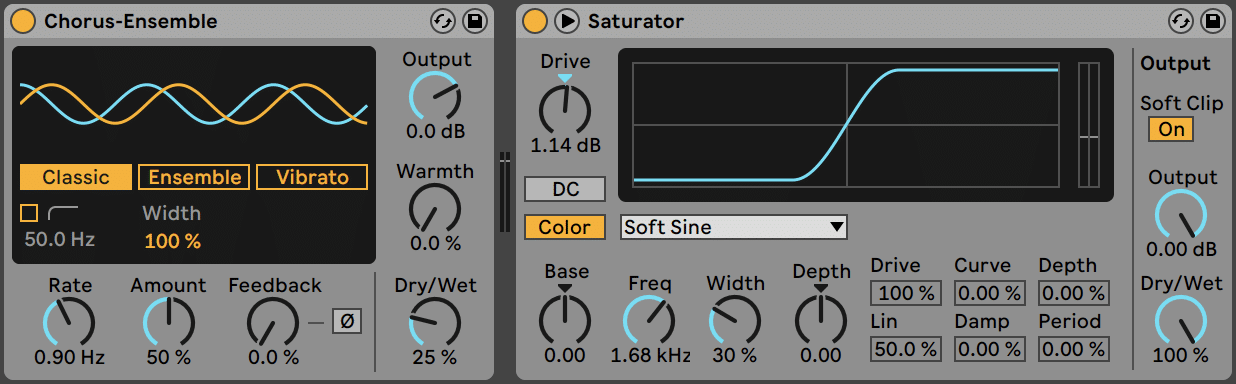Toggle Soft Clip On button
Viewport: 1236px width, 384px height.
tap(1171, 129)
